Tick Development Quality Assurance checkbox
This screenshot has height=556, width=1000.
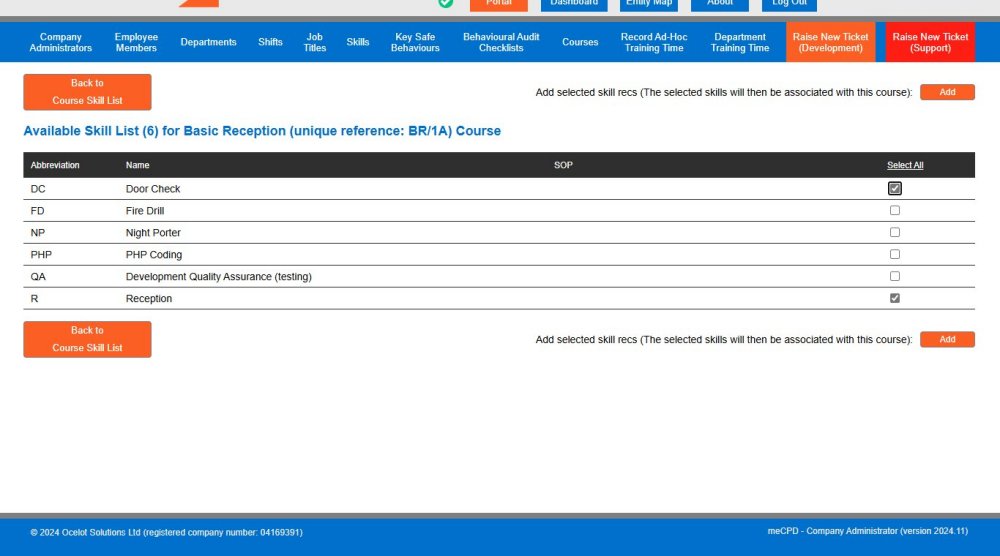(895, 276)
